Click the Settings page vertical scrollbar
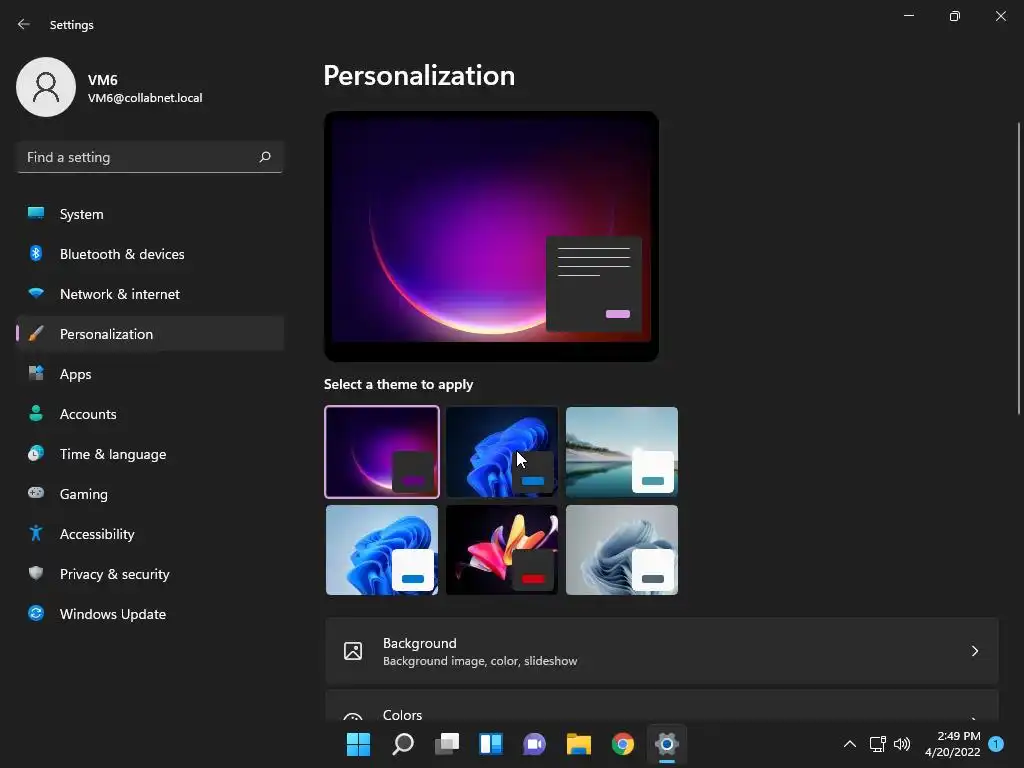 1019,268
